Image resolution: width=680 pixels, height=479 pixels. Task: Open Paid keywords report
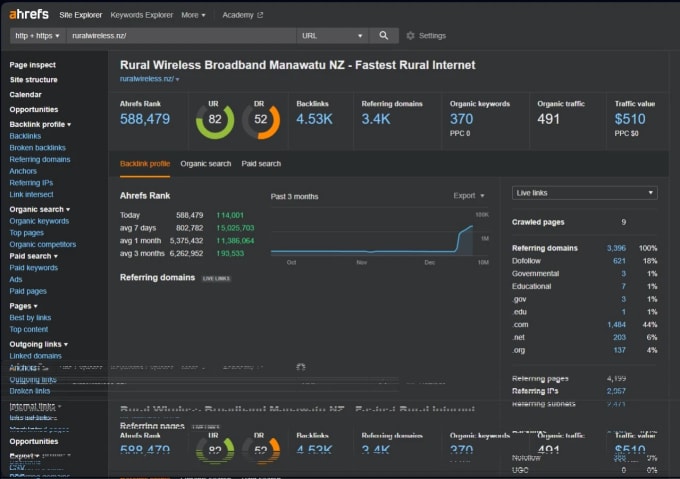33,268
